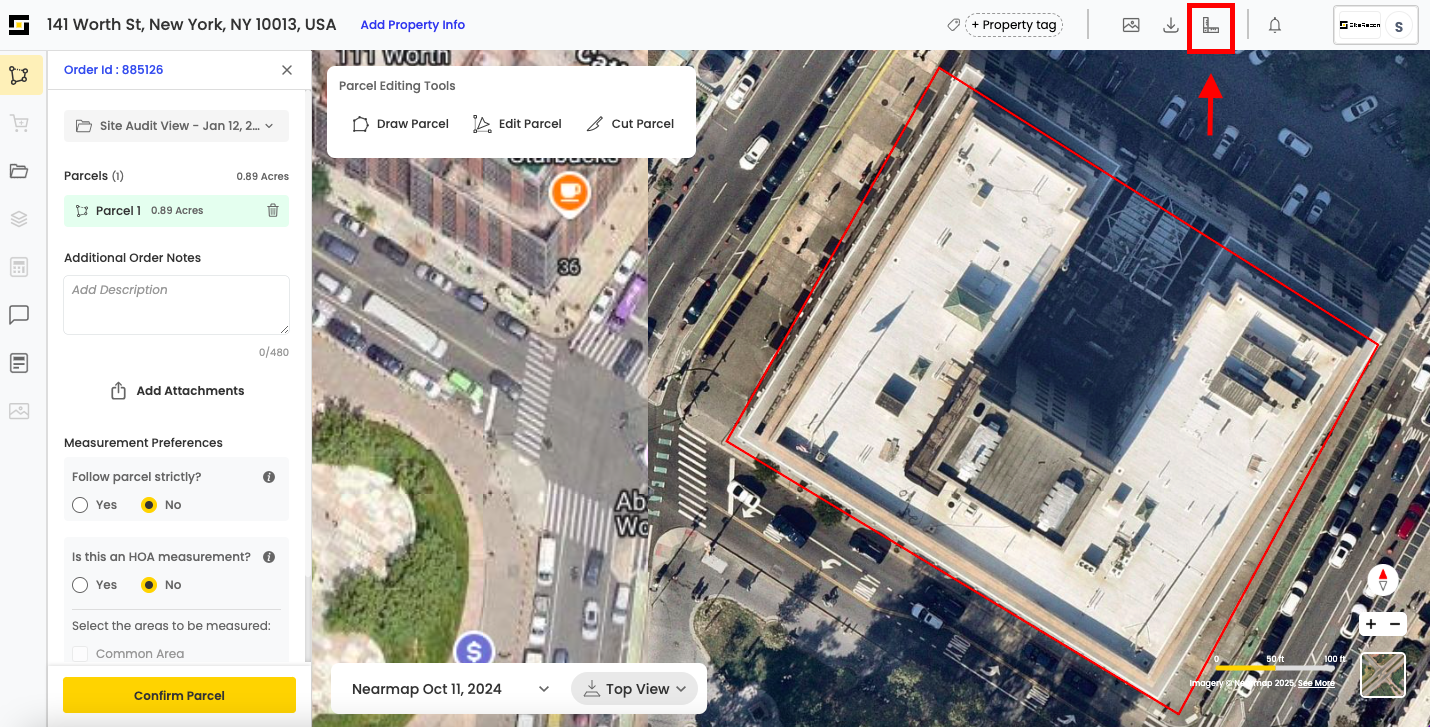Open the calculator icon in sidebar

click(18, 267)
